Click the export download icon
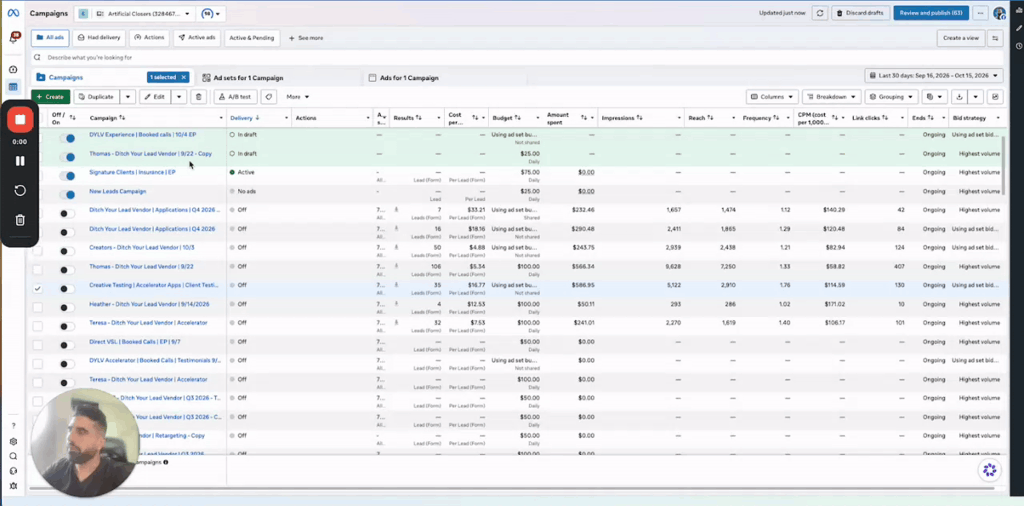Screen dimensions: 1024x506 tap(959, 97)
